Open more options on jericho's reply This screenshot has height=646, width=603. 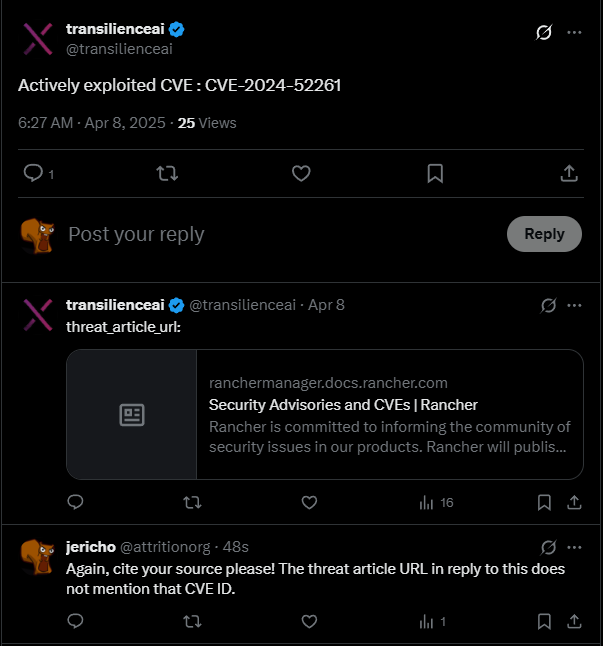[x=574, y=547]
